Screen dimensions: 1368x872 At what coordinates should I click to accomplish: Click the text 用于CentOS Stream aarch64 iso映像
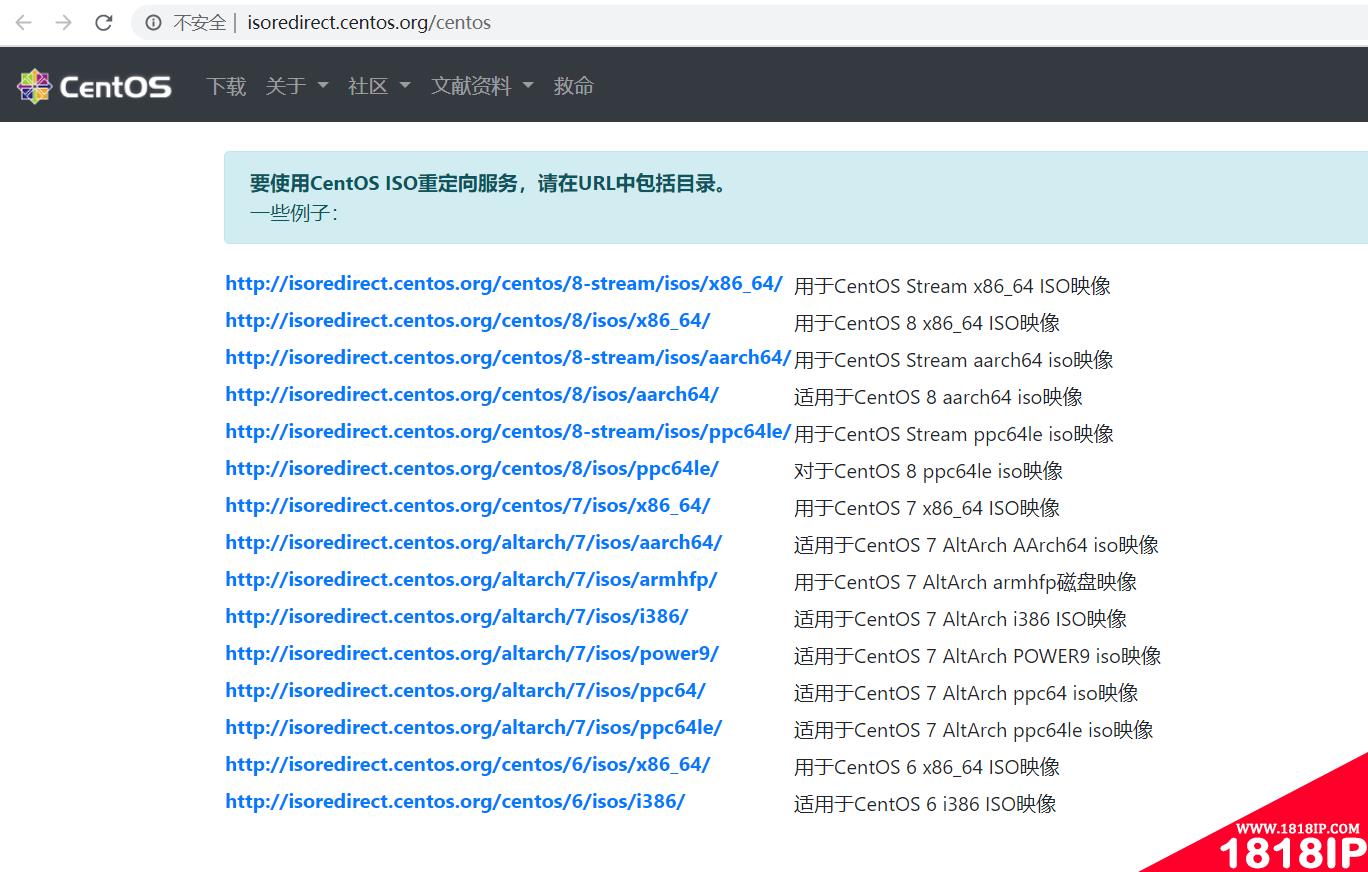coord(954,360)
